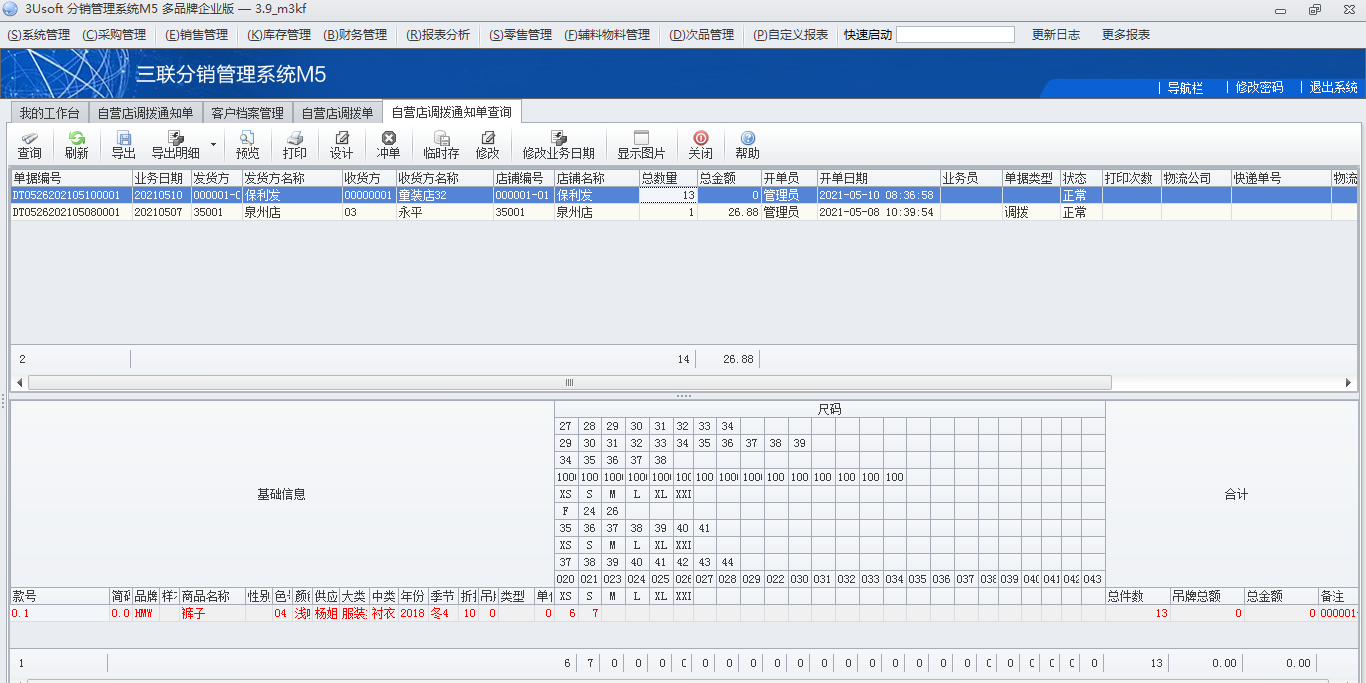The height and width of the screenshot is (683, 1366).
Task: Open the 系统管理 menu
Action: click(39, 34)
